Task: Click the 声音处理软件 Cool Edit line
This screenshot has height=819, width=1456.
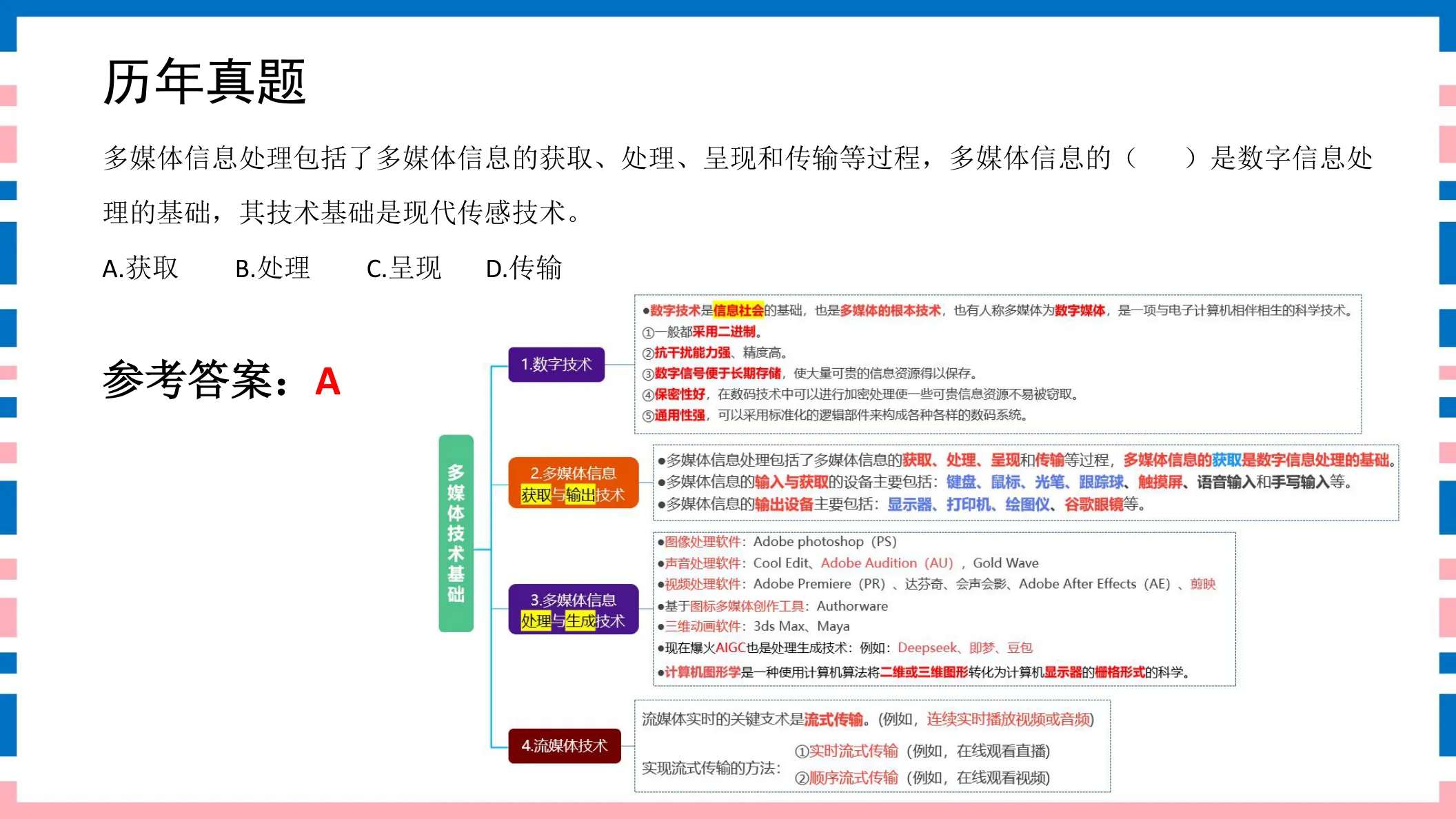Action: coord(848,563)
